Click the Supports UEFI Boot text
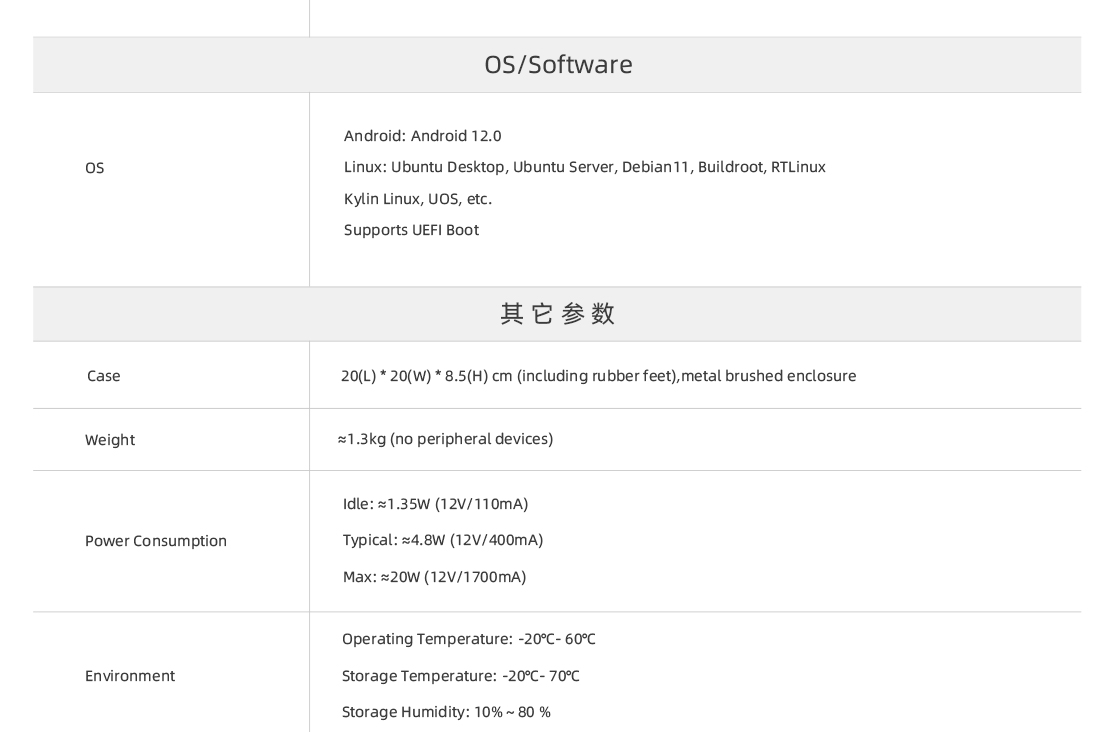 [411, 230]
